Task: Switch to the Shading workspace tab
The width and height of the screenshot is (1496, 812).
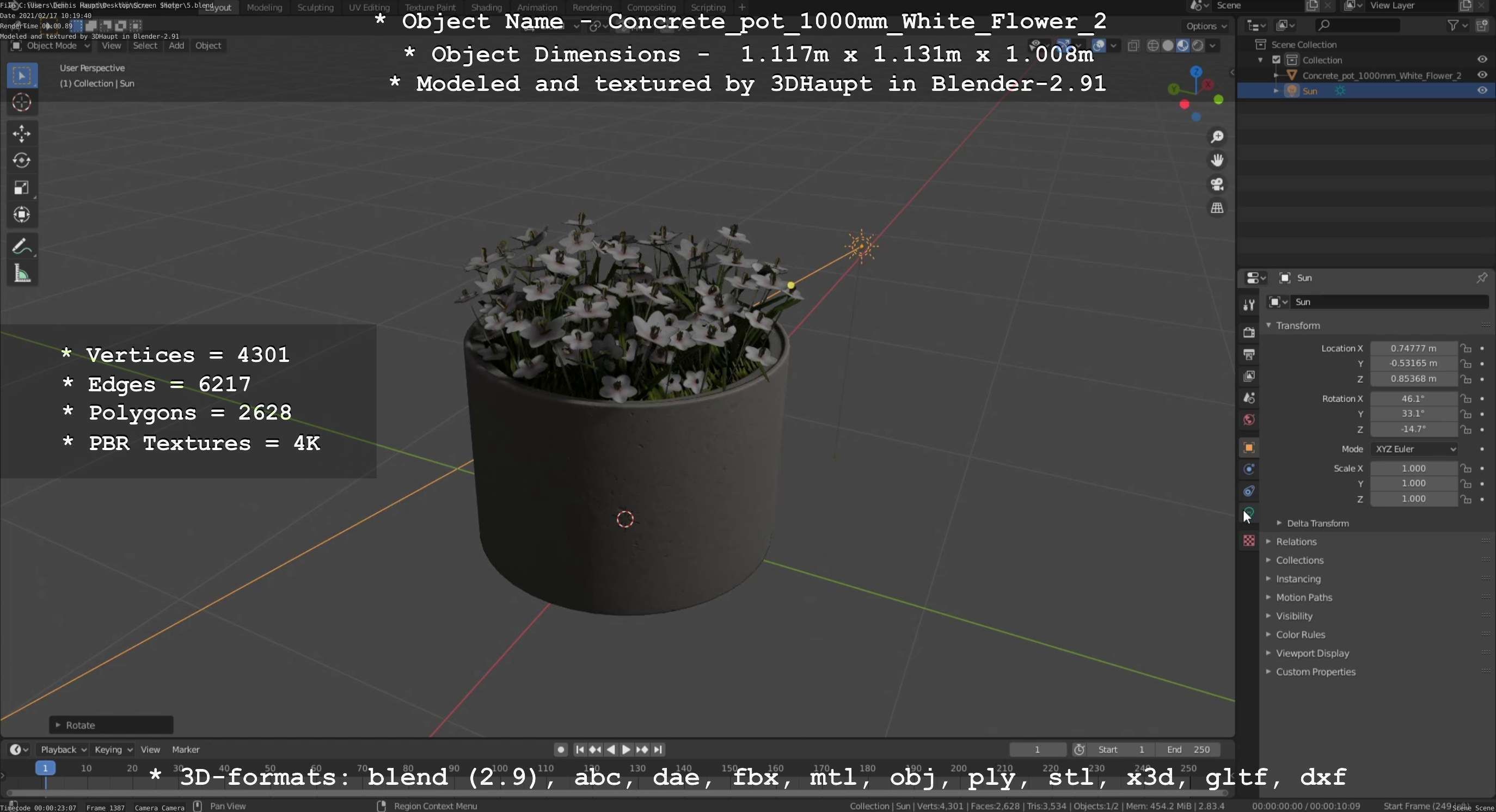Action: point(486,8)
